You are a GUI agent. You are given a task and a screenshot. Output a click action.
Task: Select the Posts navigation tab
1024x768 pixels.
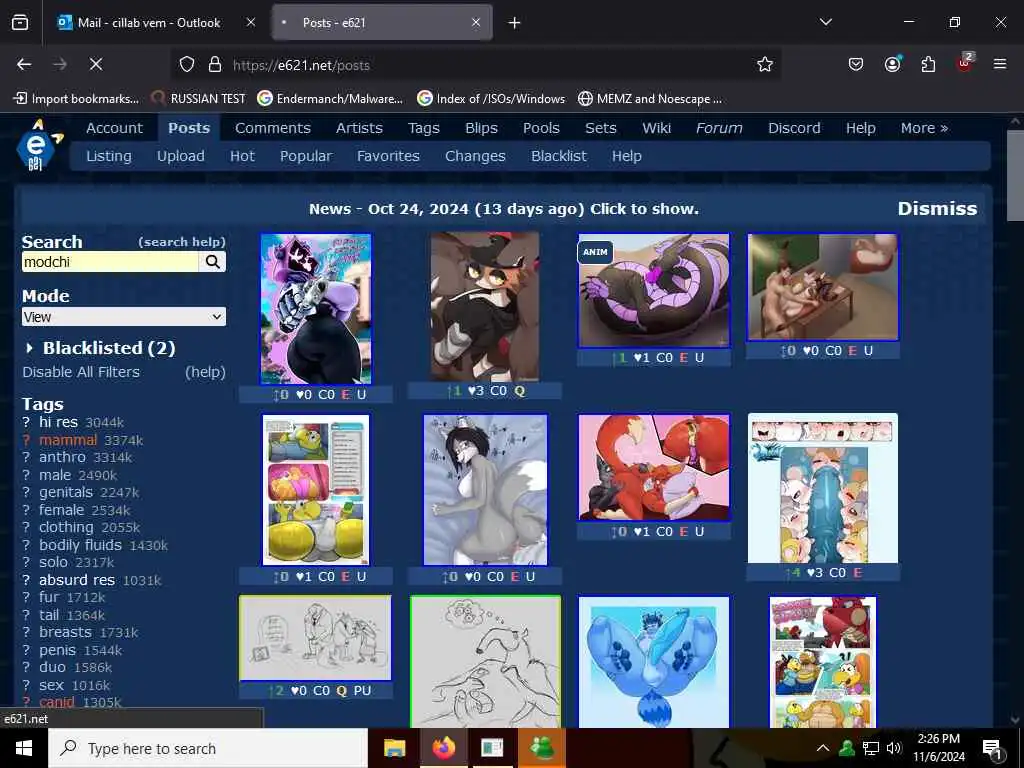coord(189,128)
